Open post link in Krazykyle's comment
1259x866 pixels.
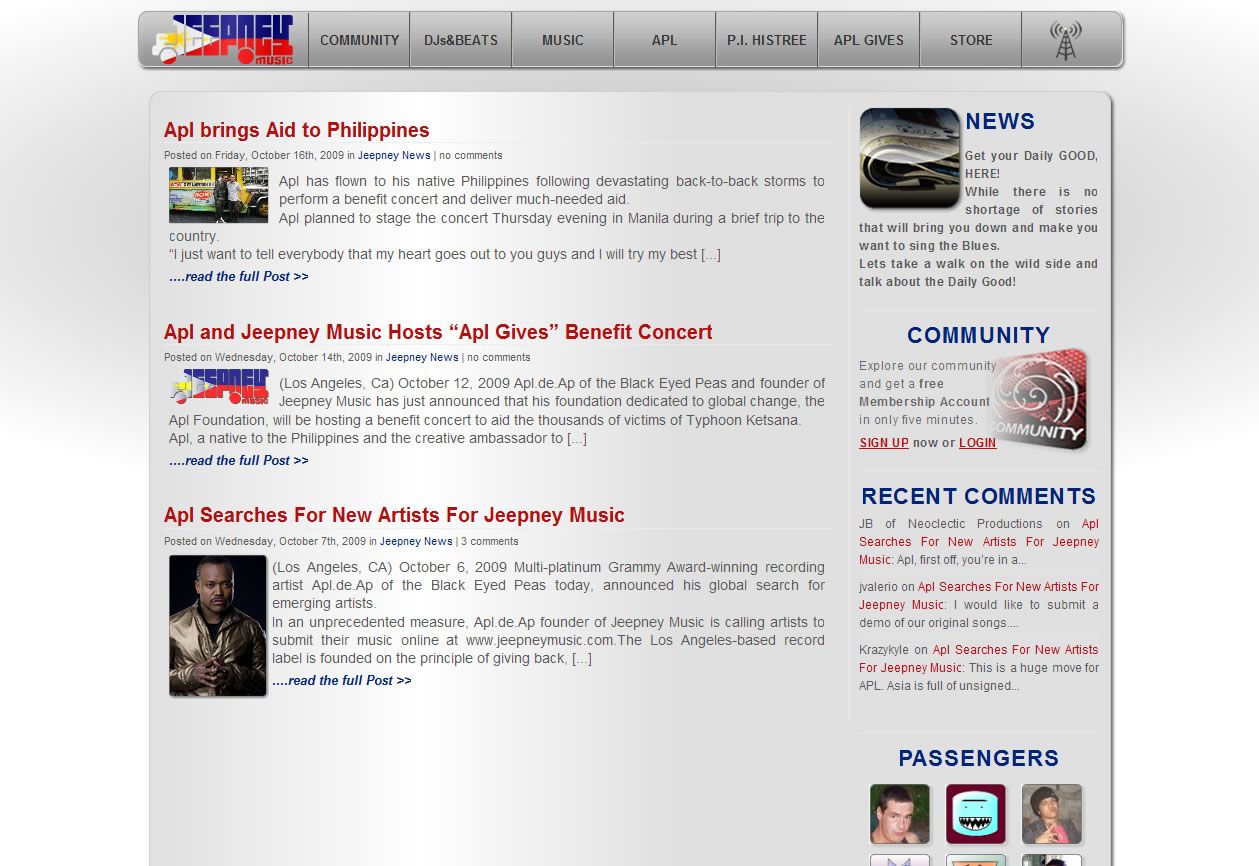(979, 659)
